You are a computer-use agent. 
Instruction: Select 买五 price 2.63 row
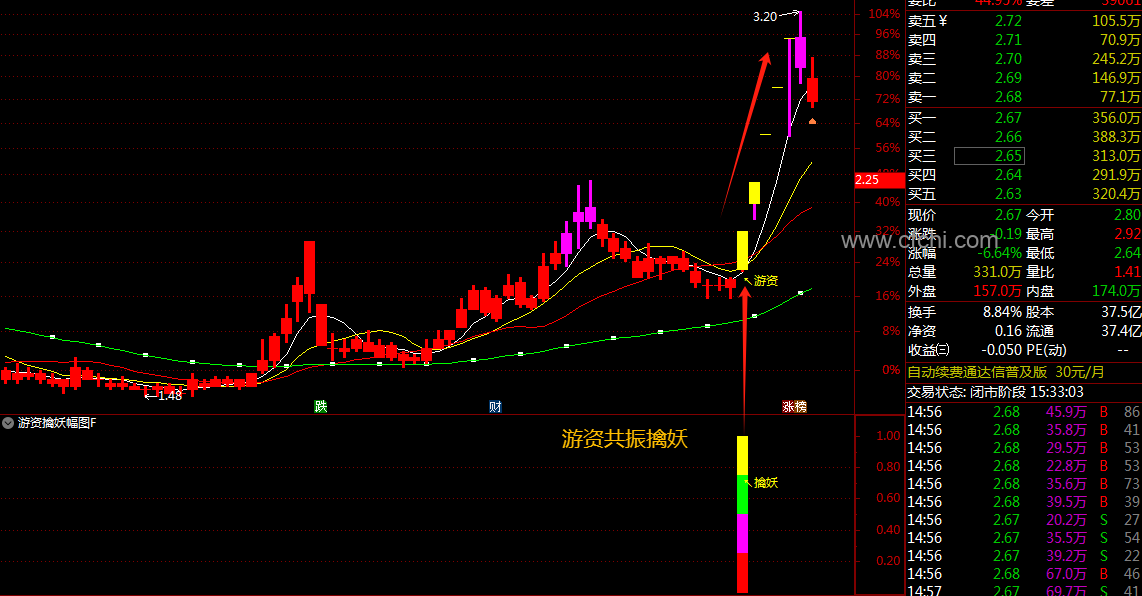(1023, 194)
